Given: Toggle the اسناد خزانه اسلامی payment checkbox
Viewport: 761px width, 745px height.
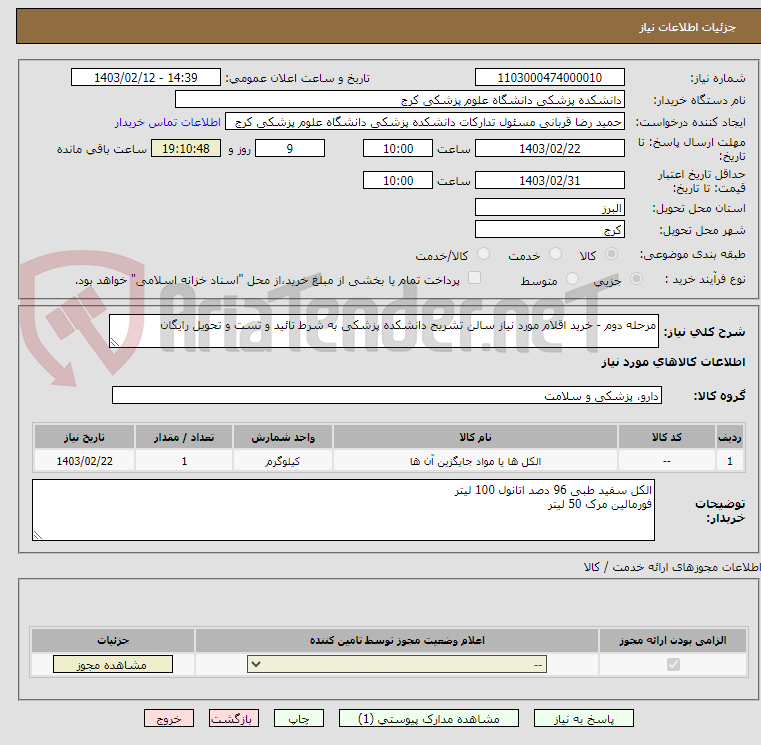Looking at the screenshot, I should point(474,278).
